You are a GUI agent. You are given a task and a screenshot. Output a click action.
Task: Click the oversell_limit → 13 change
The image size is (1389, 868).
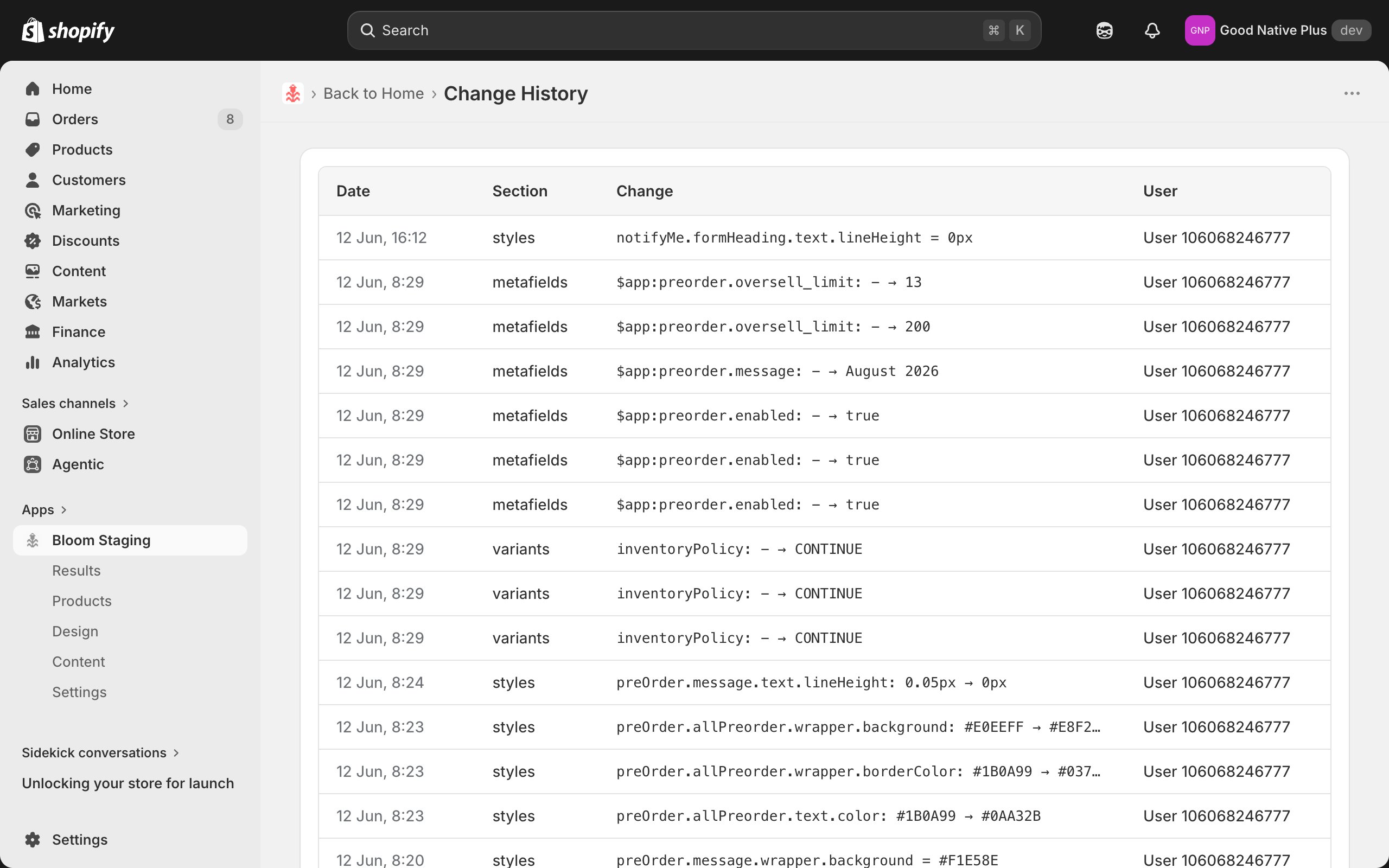click(x=769, y=283)
